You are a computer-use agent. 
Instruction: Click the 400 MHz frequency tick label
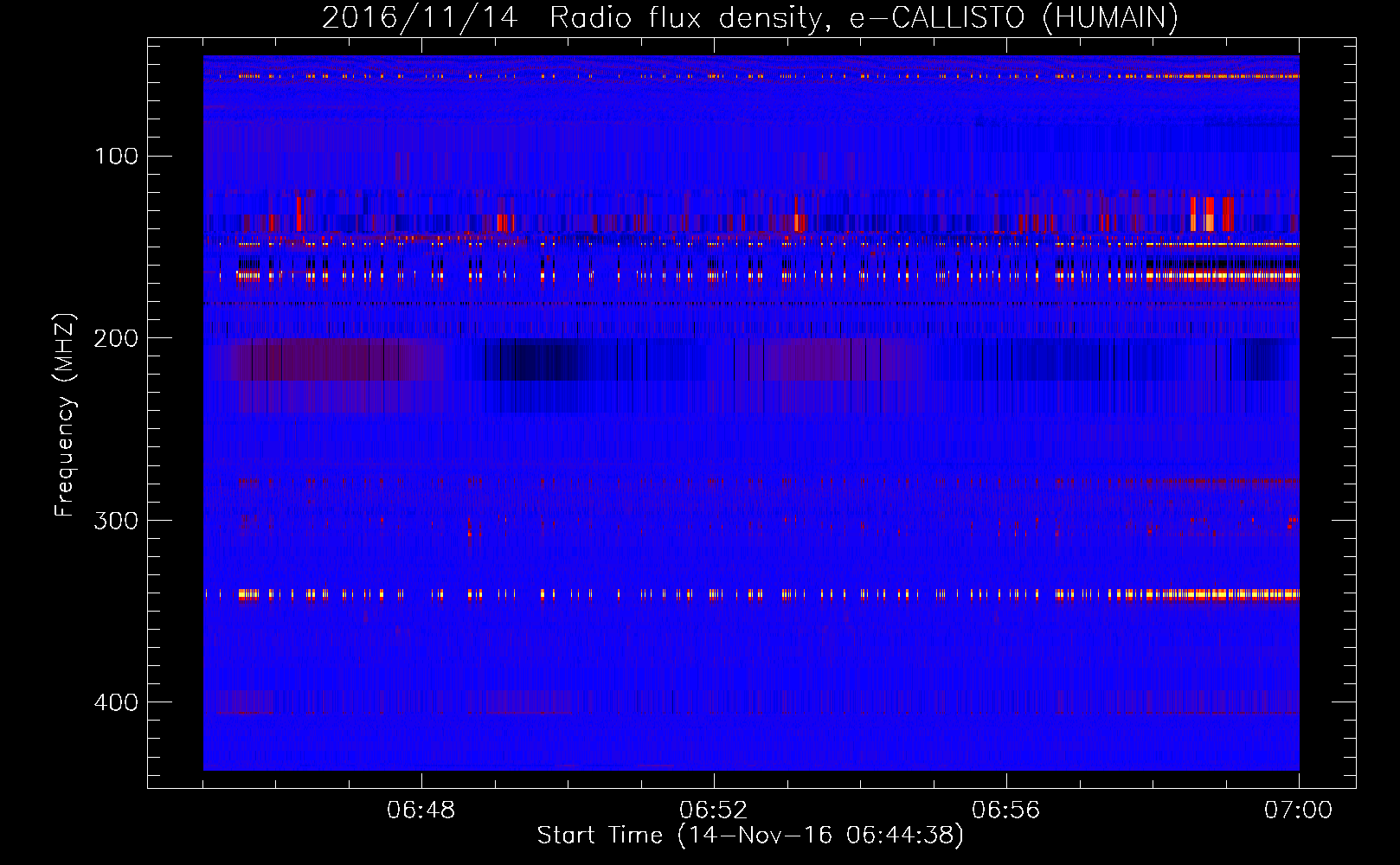tap(117, 702)
